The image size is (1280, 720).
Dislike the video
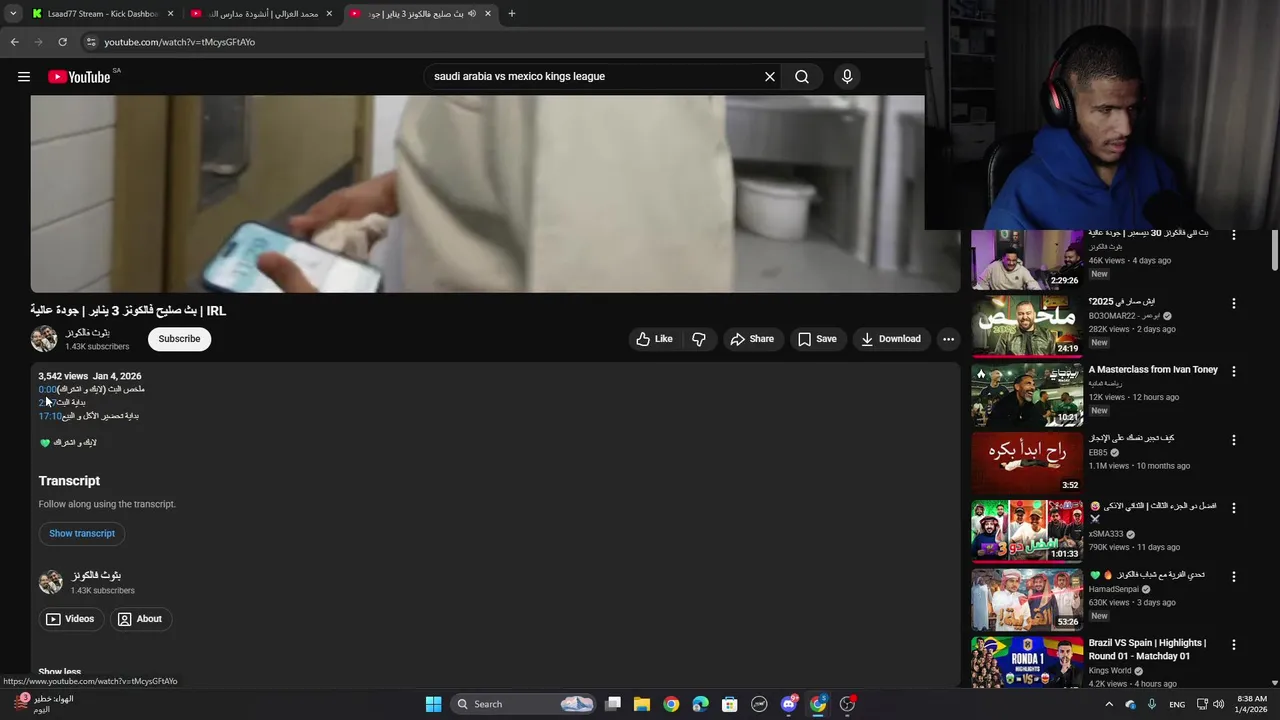[699, 339]
